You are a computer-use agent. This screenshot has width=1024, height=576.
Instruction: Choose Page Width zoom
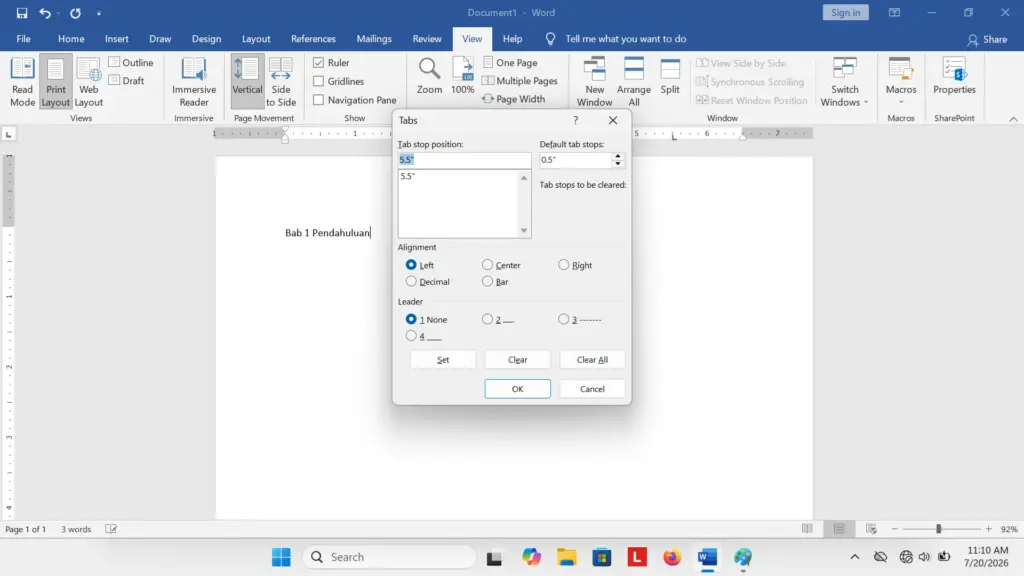point(514,99)
